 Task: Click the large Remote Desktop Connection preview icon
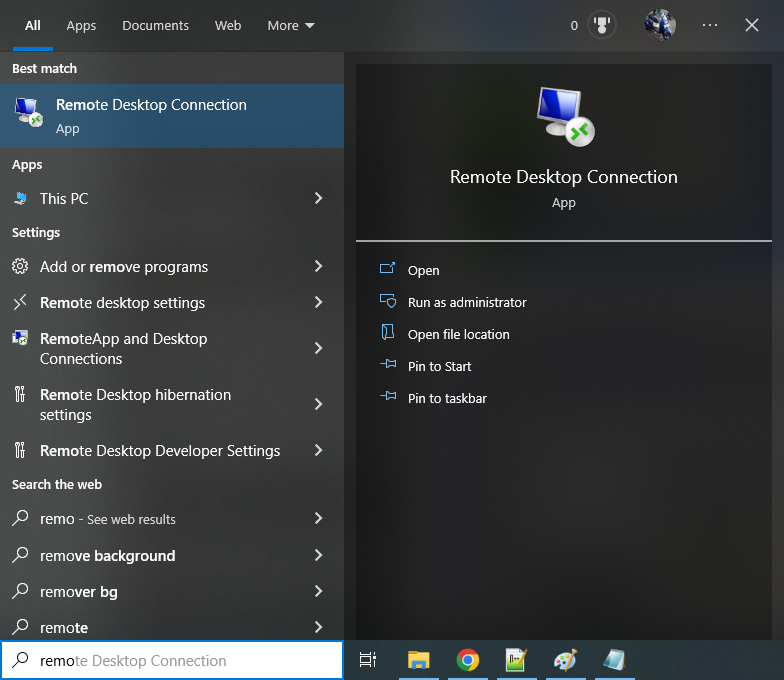pyautogui.click(x=566, y=117)
